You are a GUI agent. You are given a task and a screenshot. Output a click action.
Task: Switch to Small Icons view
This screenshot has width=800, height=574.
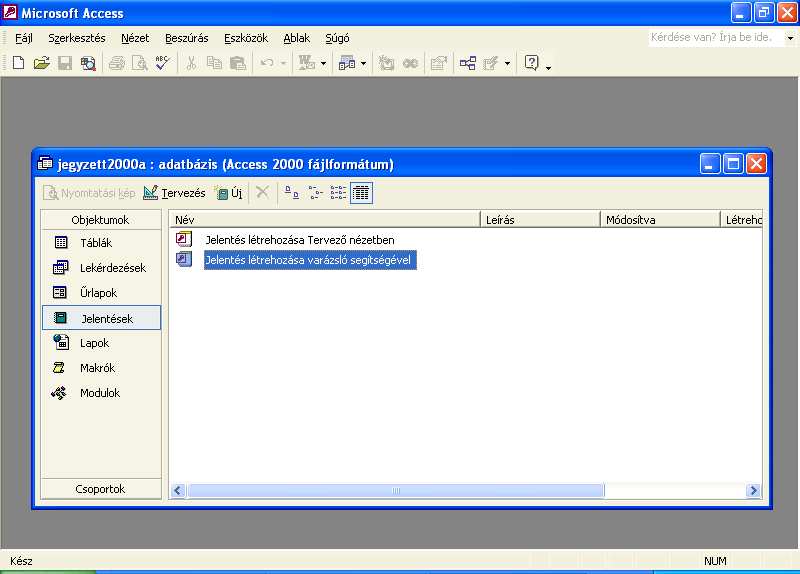tap(315, 192)
